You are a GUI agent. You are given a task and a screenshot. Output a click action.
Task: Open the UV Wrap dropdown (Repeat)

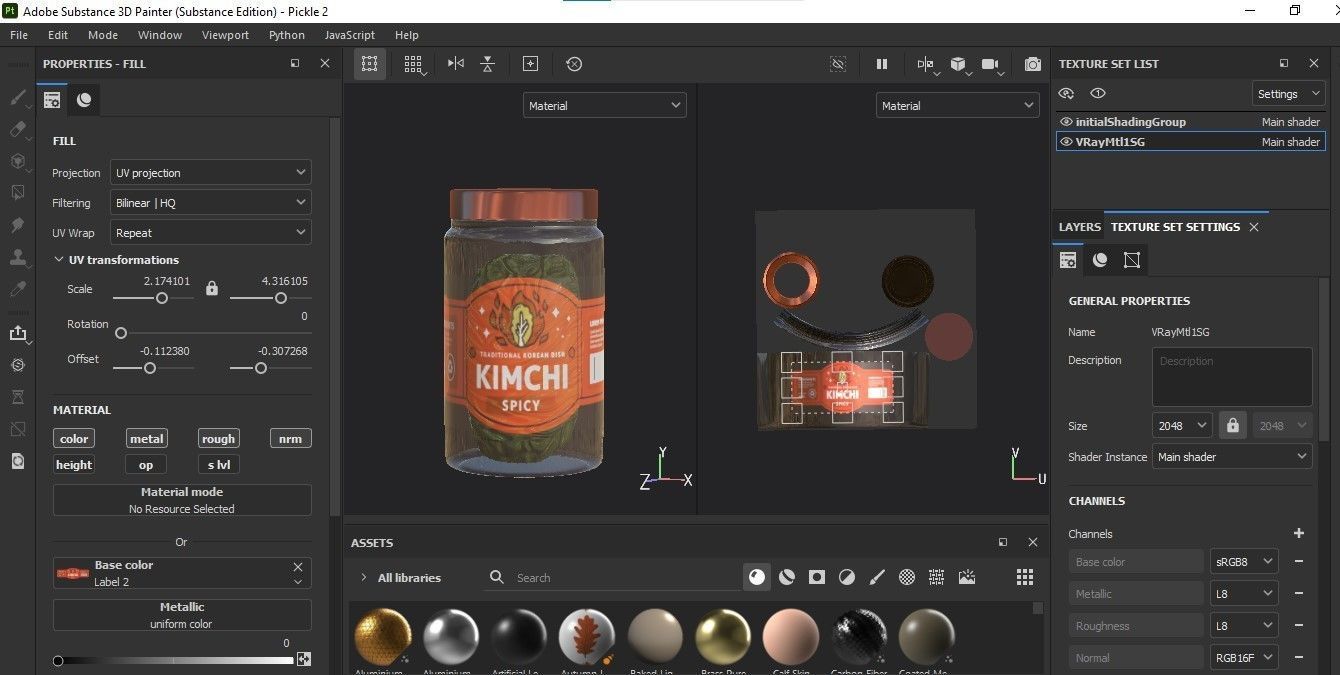tap(210, 232)
